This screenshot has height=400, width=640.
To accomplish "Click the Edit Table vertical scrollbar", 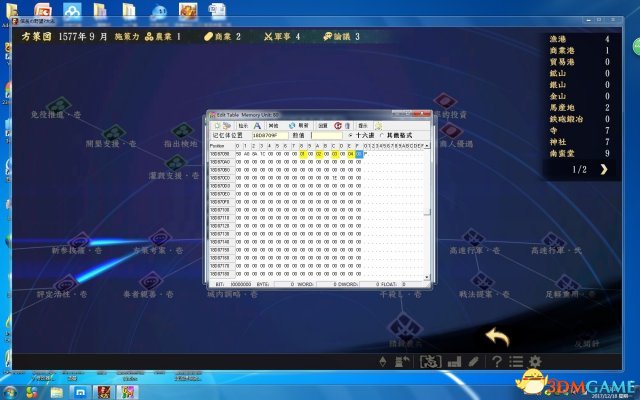I will pos(427,211).
